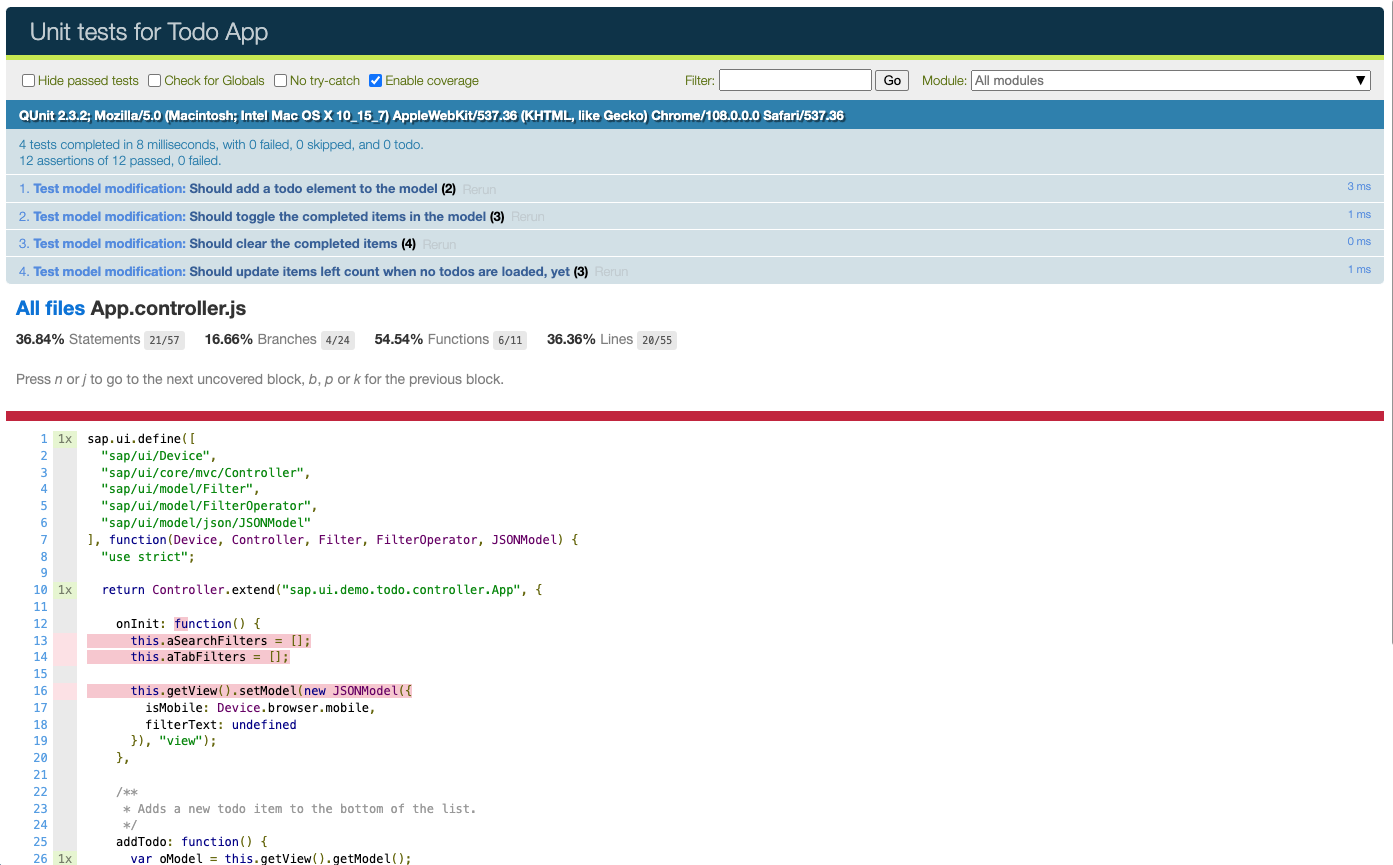Screen dimensions: 1393x865
Task: Click the '12 assertions of 12 passed' line
Action: [x=120, y=161]
